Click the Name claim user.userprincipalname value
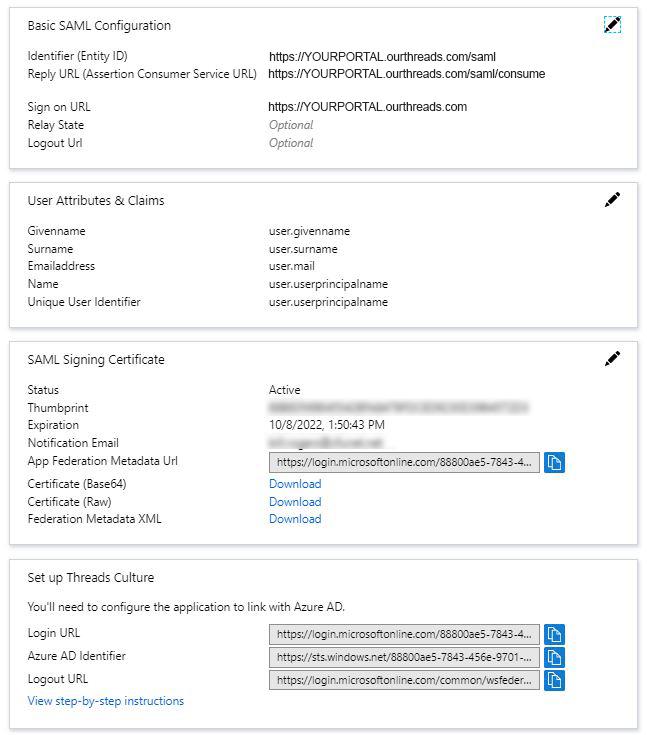Viewport: 647px width, 735px height. coord(328,284)
